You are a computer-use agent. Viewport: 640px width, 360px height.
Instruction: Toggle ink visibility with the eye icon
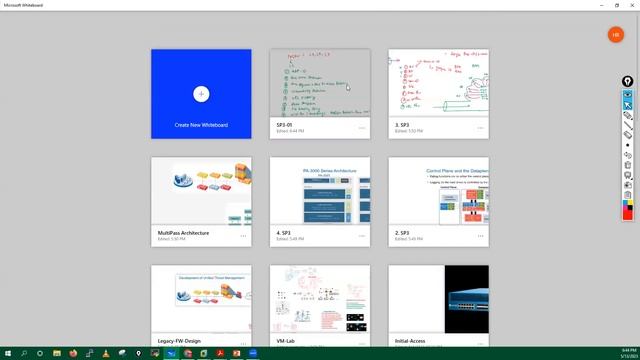click(627, 95)
